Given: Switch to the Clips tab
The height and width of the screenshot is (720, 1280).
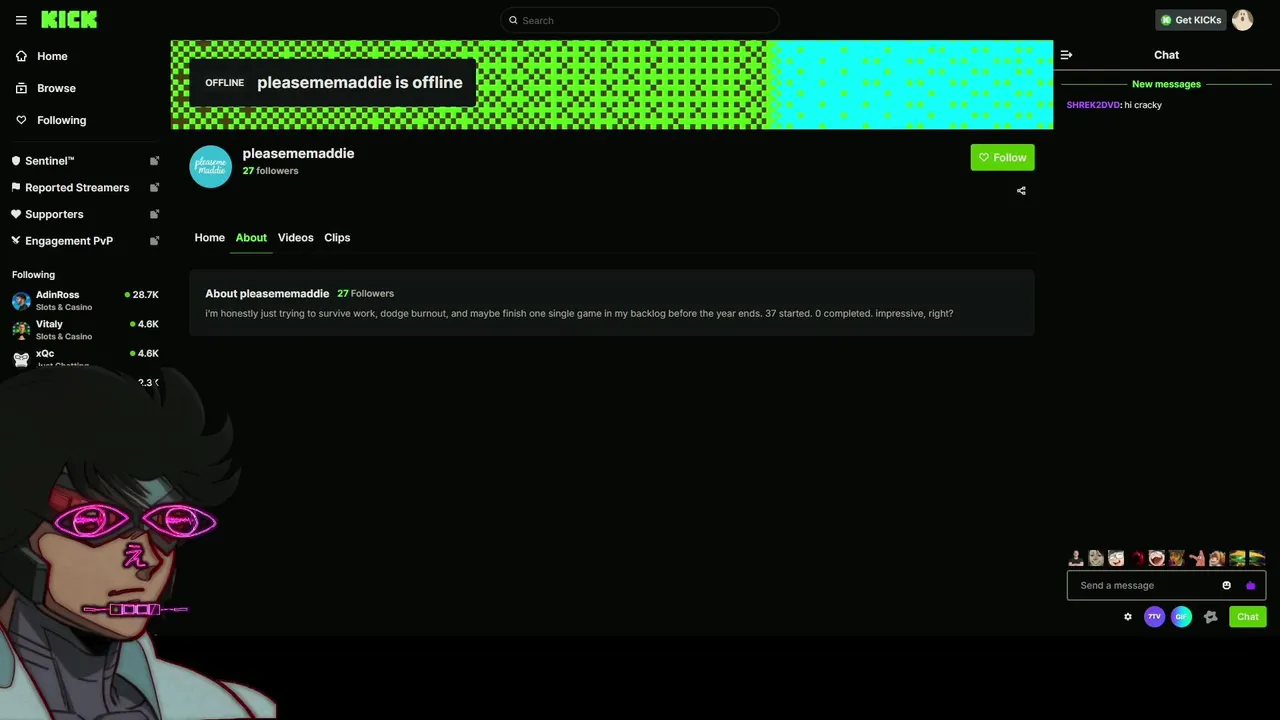Looking at the screenshot, I should (x=337, y=238).
